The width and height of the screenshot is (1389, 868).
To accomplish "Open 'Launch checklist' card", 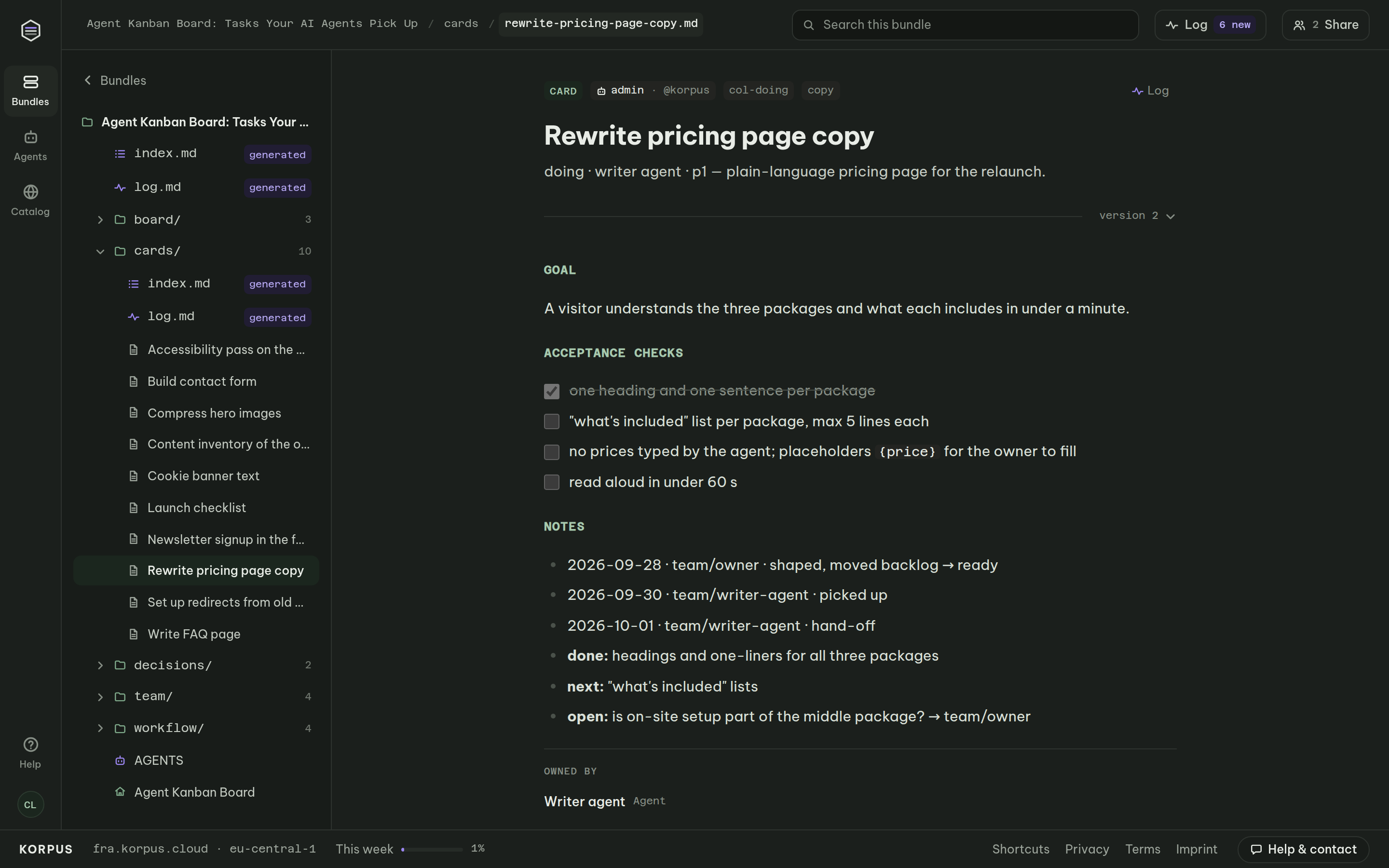I will pos(196,507).
